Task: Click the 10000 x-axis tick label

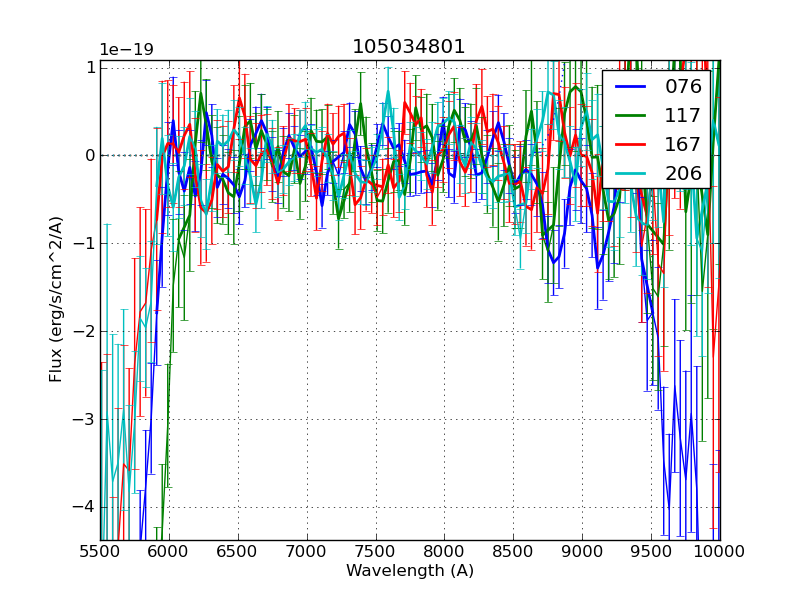Action: click(x=720, y=550)
